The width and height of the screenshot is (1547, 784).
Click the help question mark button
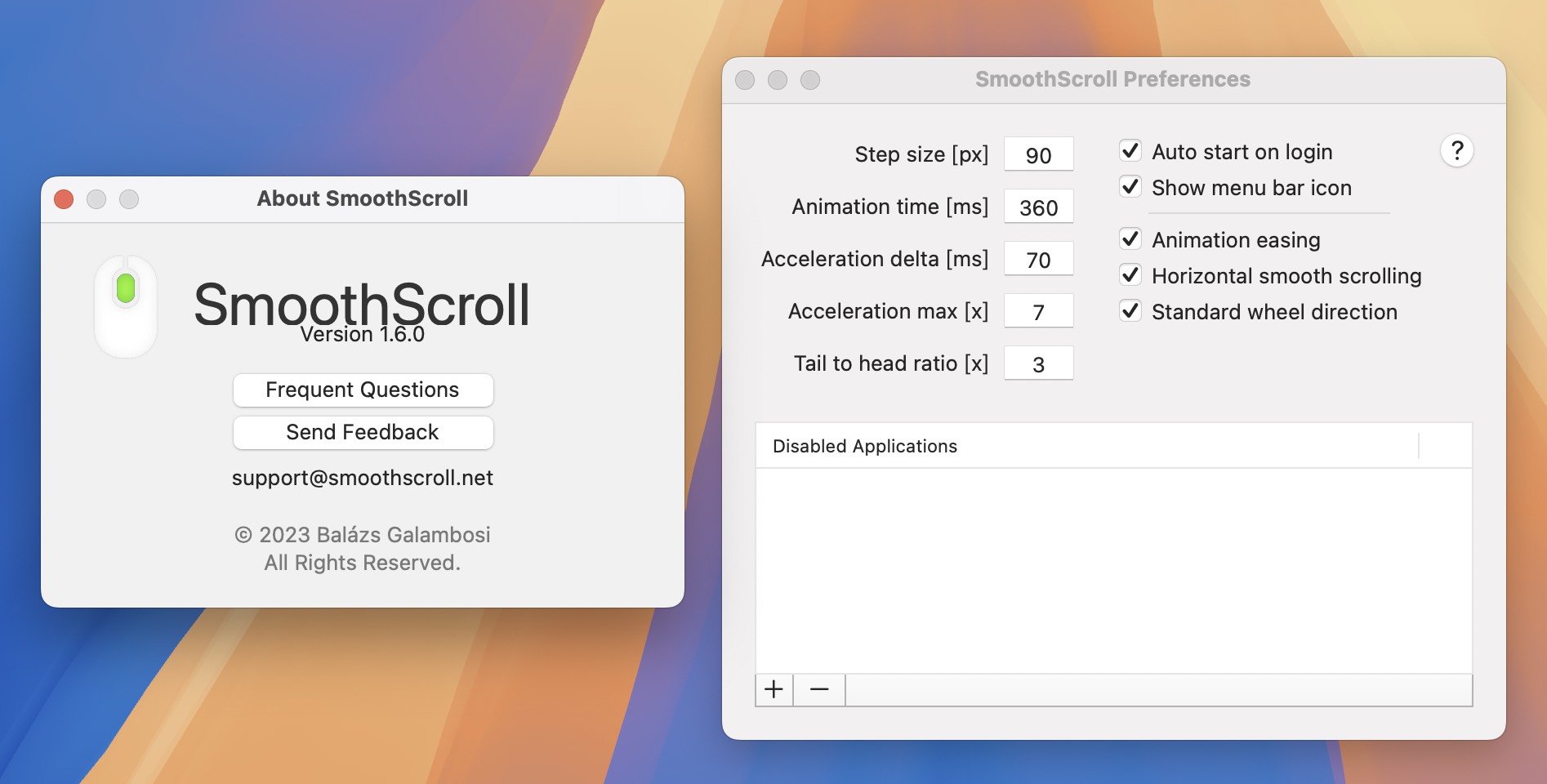click(x=1456, y=151)
